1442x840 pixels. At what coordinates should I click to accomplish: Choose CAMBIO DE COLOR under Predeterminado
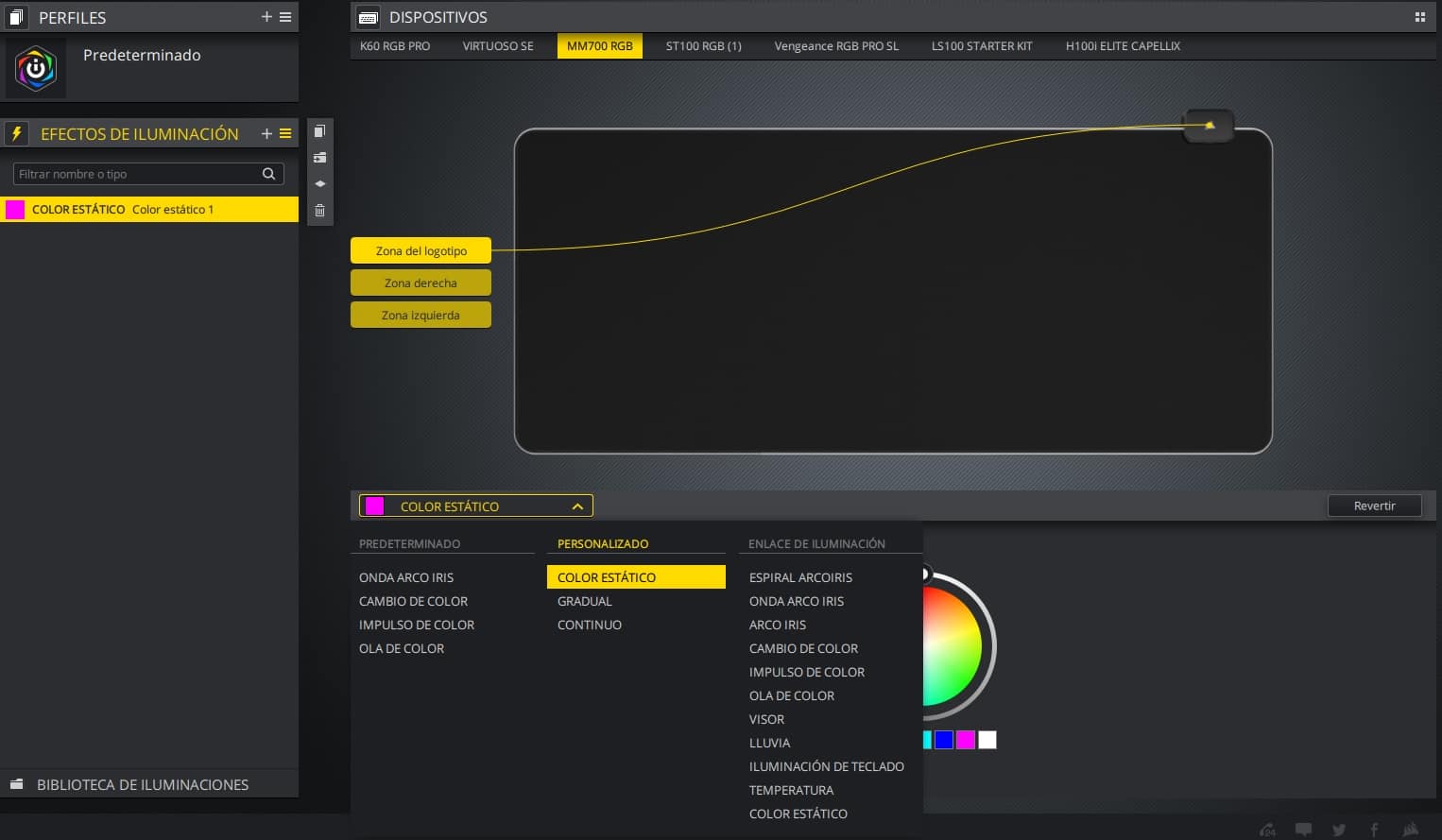[x=413, y=601]
